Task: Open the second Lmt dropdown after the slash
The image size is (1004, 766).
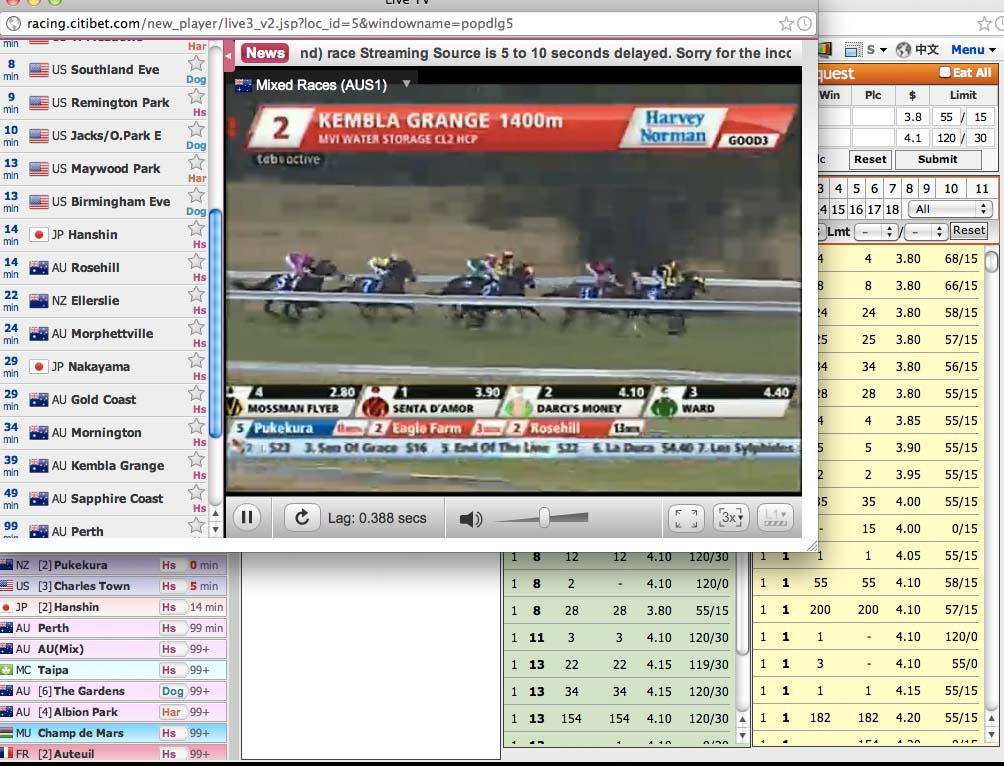Action: point(927,232)
